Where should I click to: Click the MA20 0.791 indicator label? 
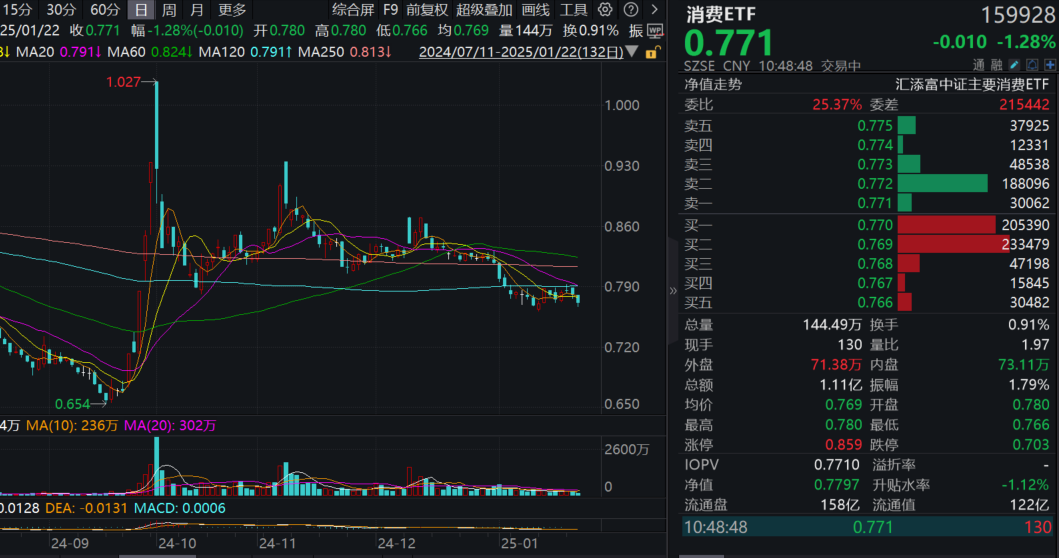59,52
